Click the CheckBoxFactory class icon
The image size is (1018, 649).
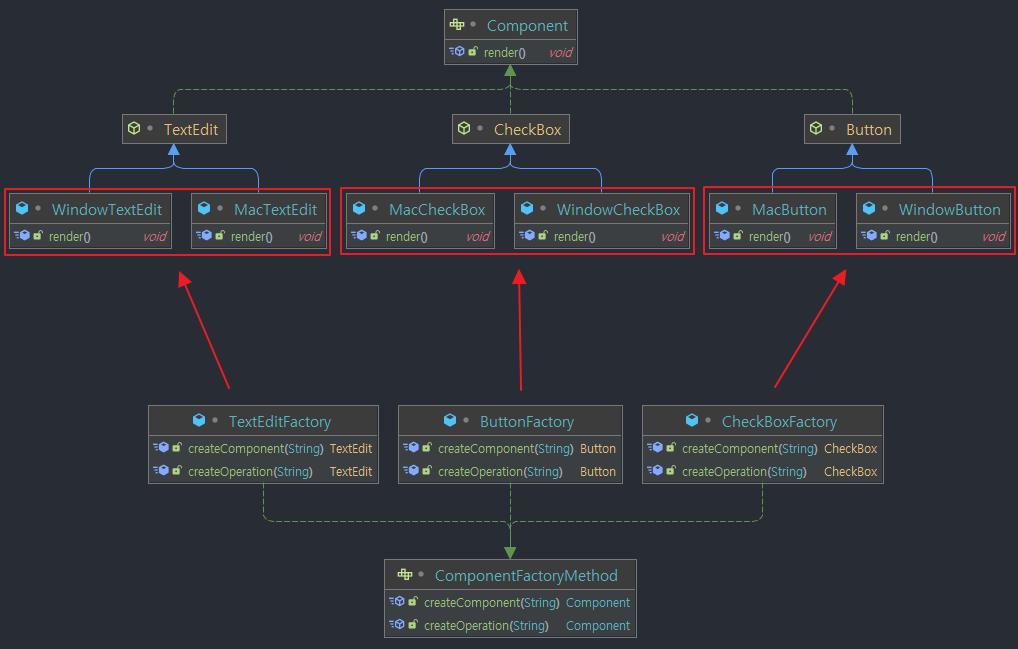(x=692, y=420)
